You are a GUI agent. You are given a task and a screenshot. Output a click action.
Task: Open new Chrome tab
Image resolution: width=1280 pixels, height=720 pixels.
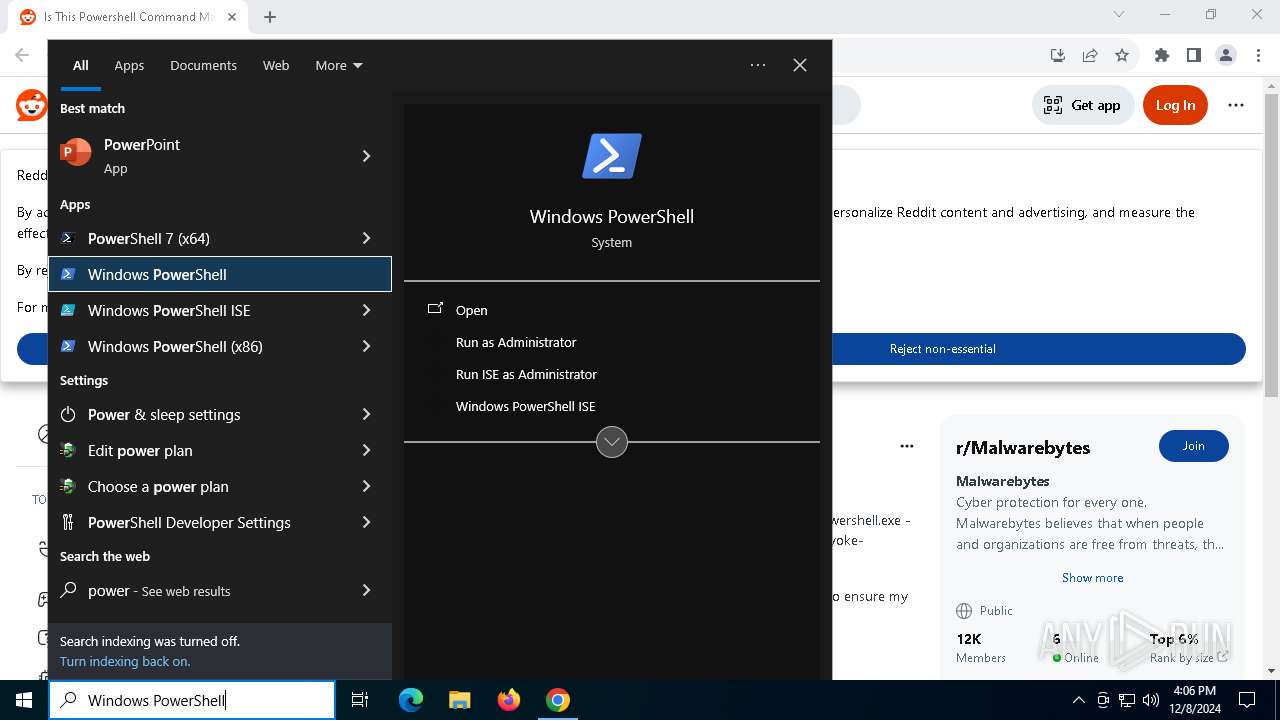(270, 16)
